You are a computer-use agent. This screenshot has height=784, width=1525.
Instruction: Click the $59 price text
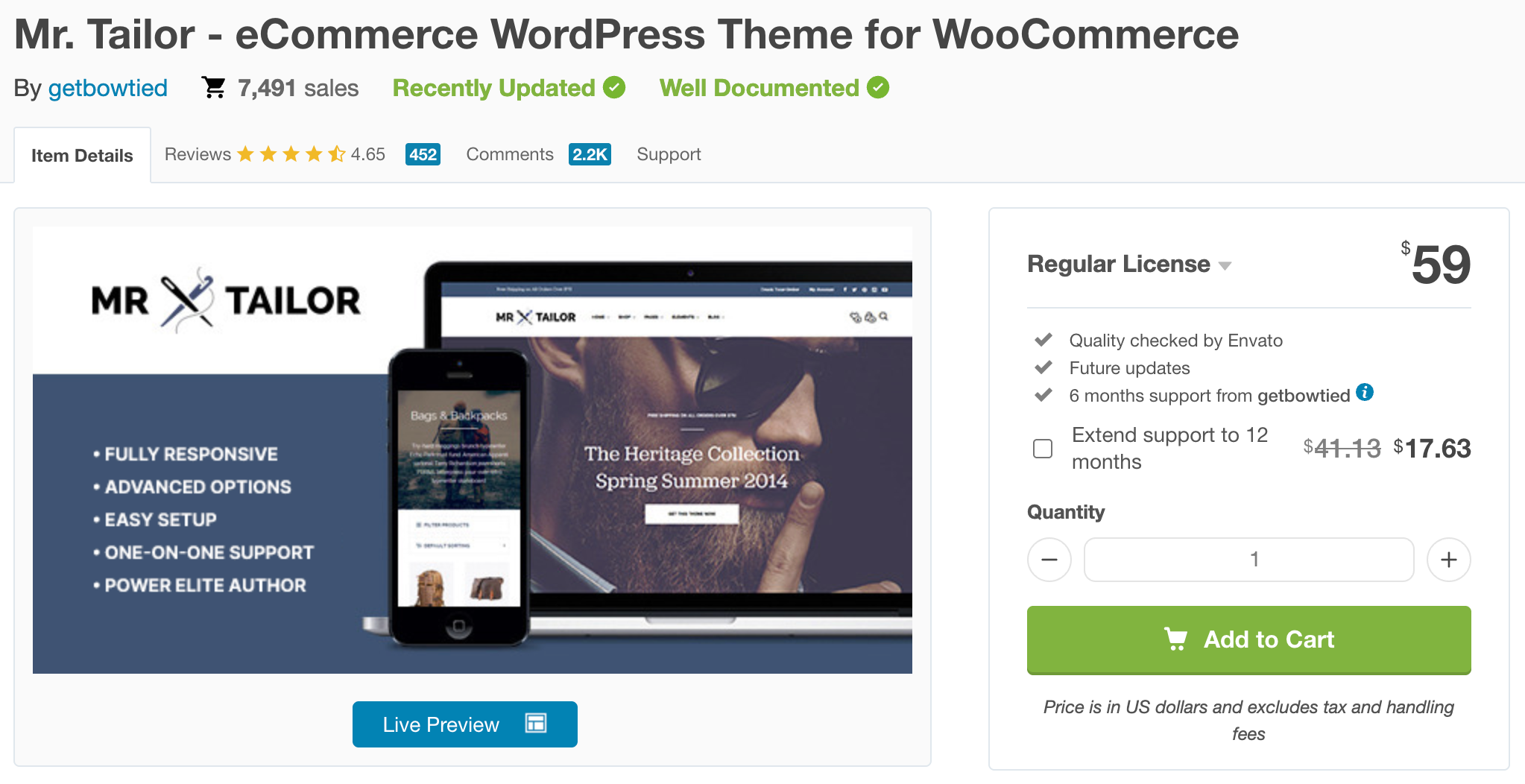1436,264
